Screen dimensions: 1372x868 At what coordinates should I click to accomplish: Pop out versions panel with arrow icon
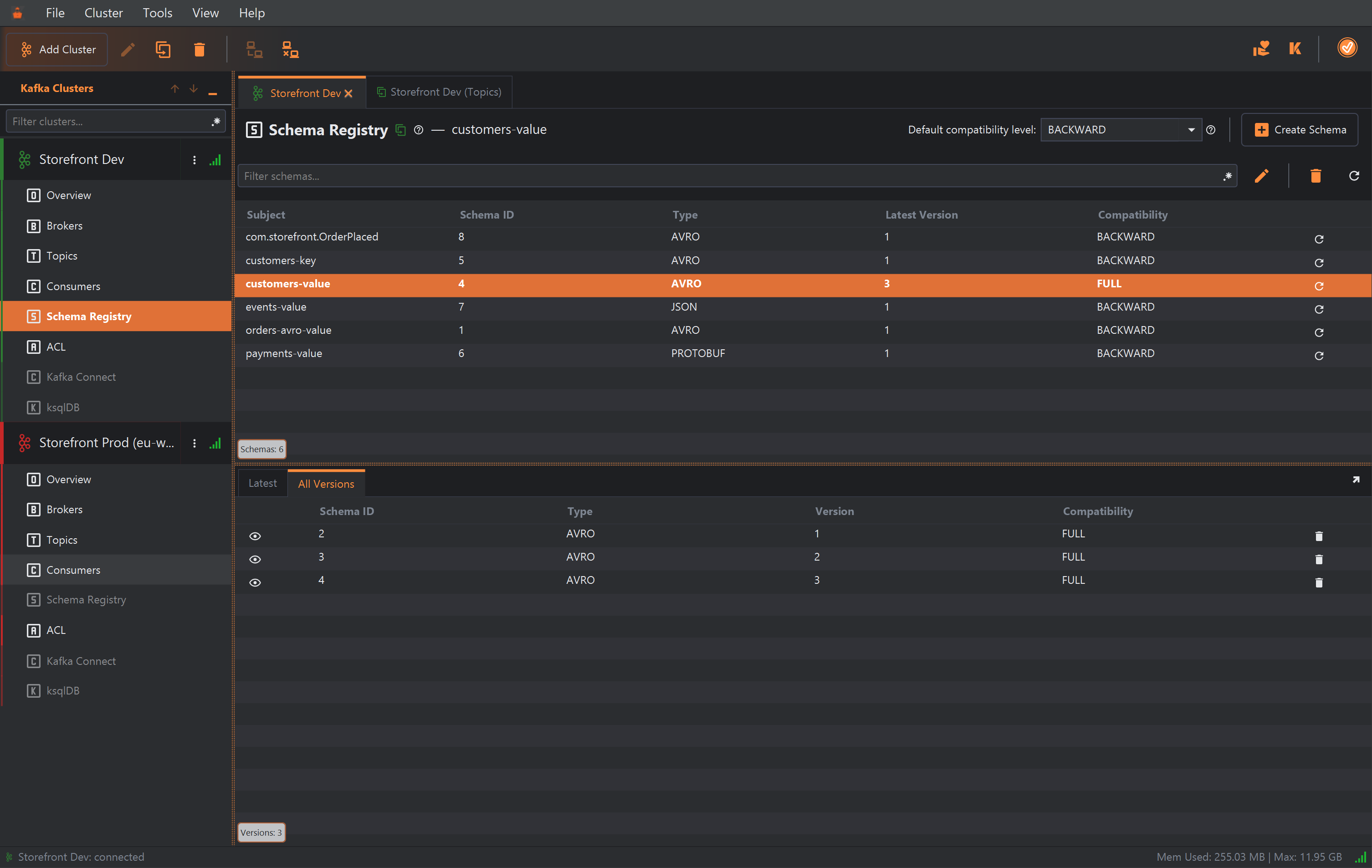(x=1356, y=480)
